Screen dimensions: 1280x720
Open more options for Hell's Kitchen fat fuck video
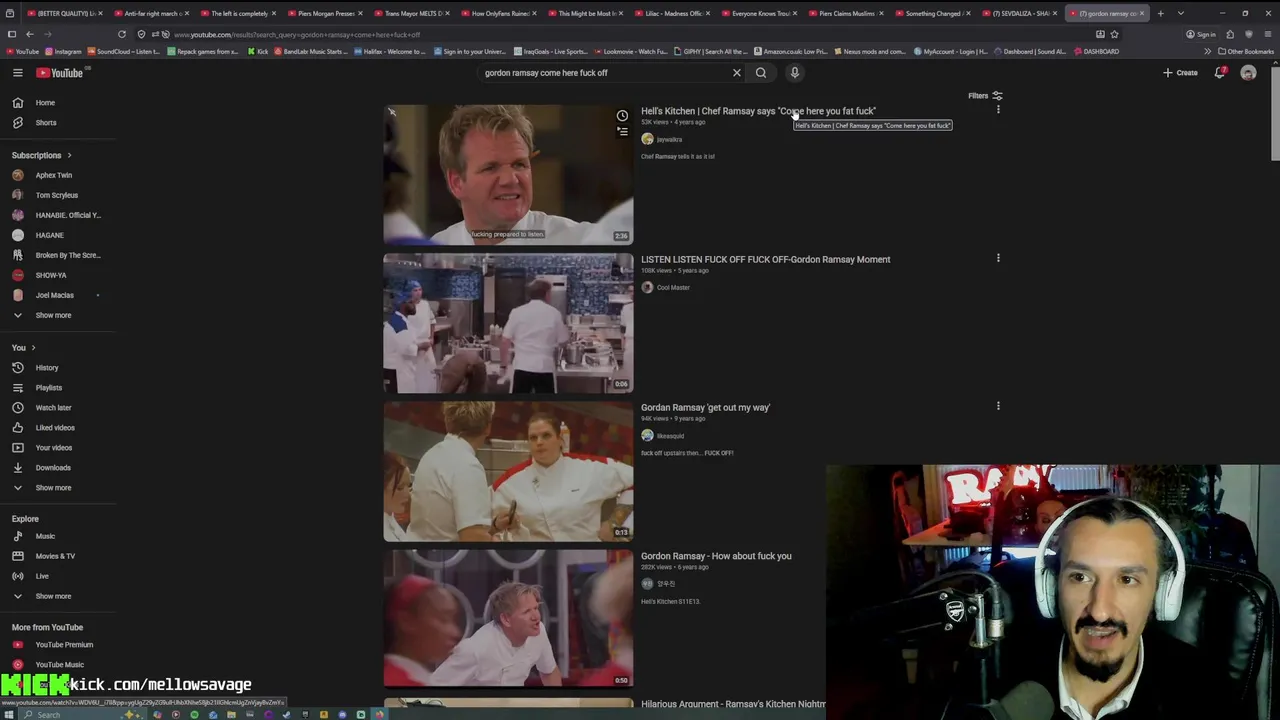998,109
